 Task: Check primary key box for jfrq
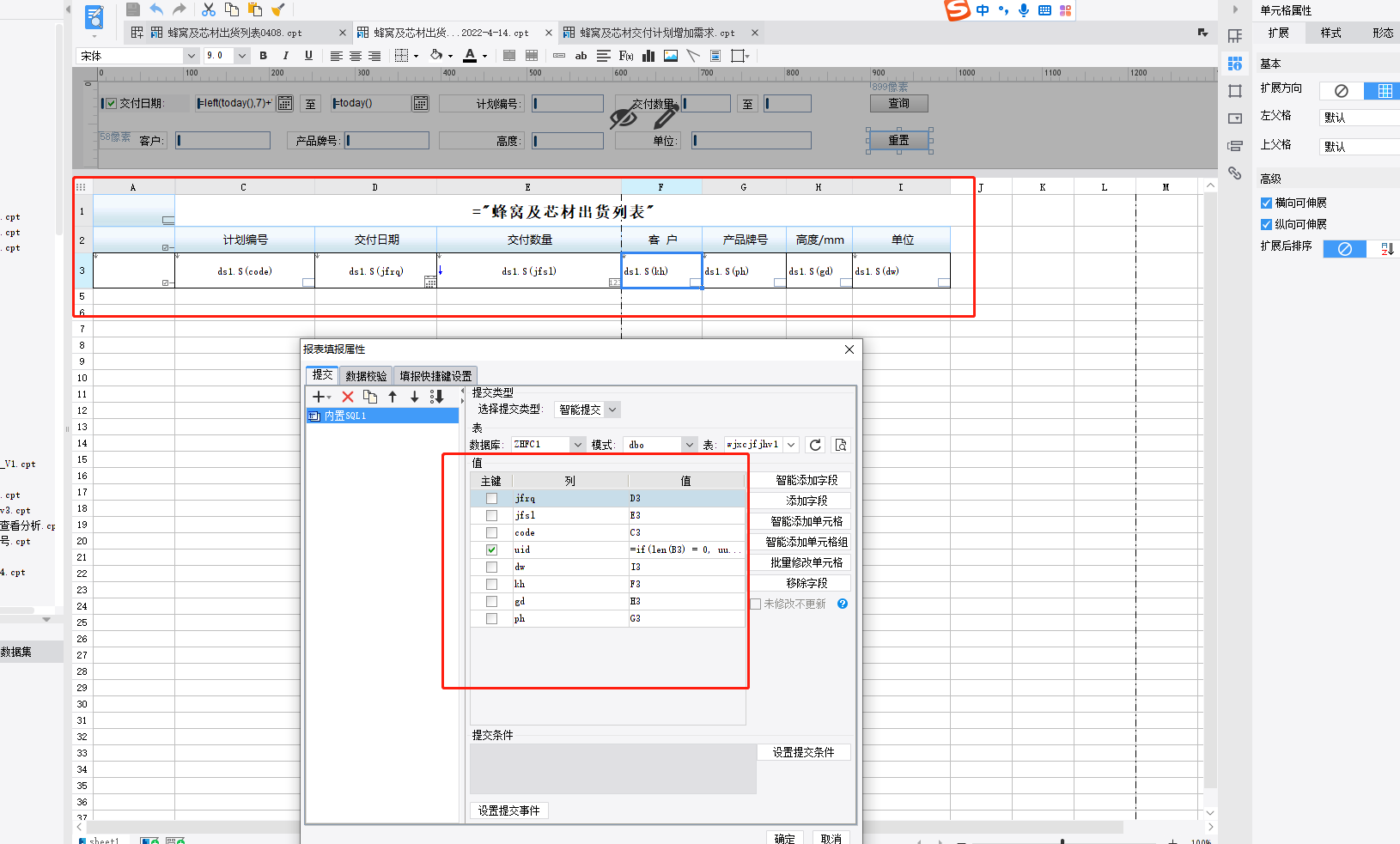491,498
